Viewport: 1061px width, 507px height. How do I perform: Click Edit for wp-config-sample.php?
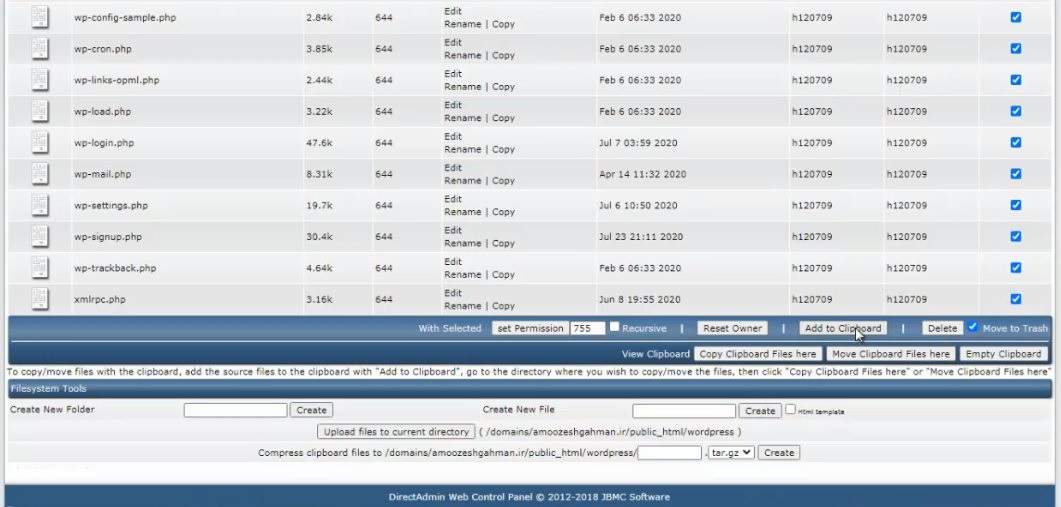453,11
